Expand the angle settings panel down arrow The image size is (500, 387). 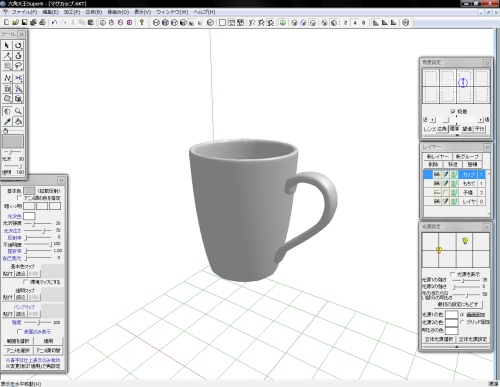point(457,135)
